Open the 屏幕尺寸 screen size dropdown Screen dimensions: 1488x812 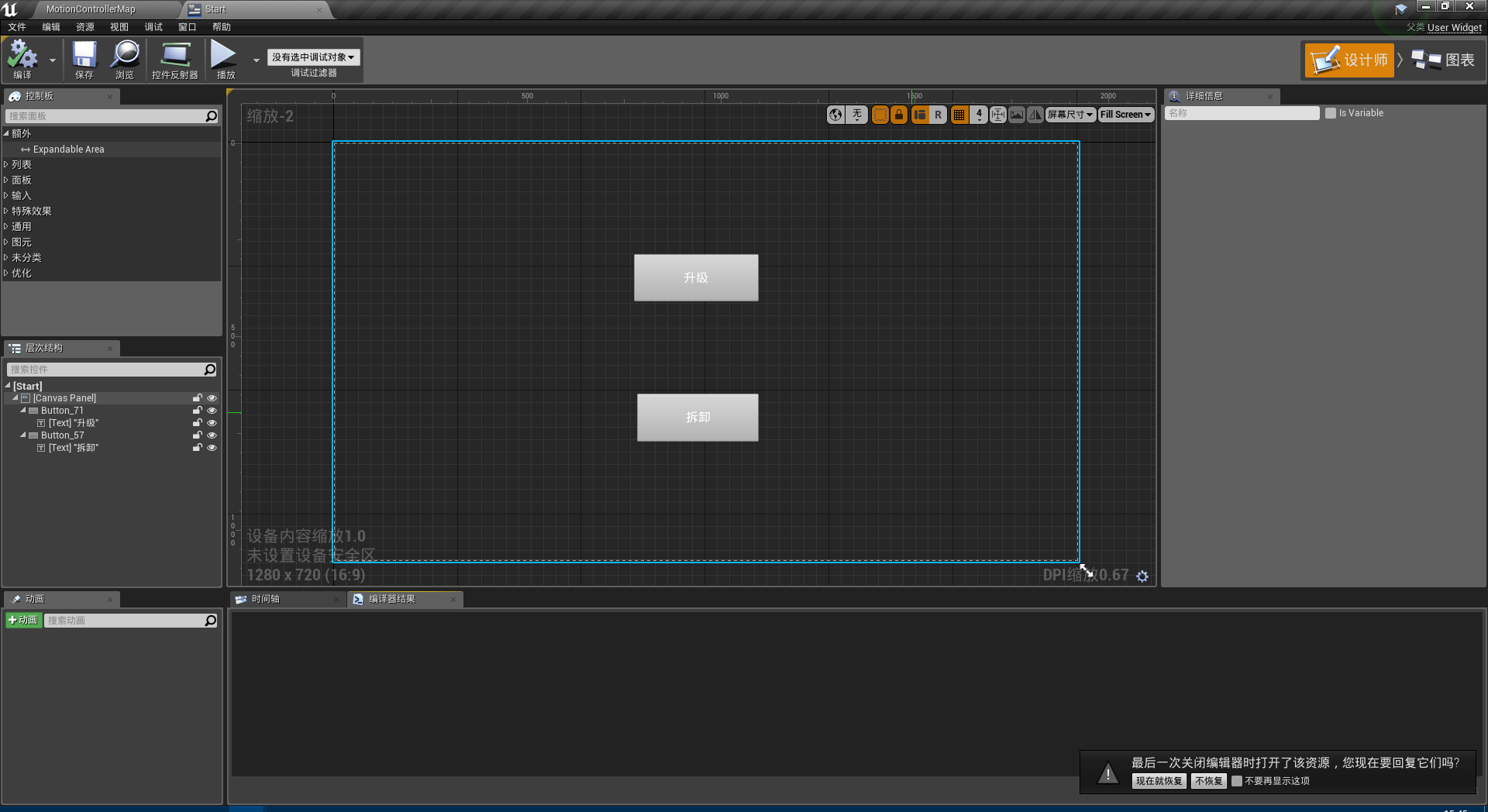(1069, 114)
